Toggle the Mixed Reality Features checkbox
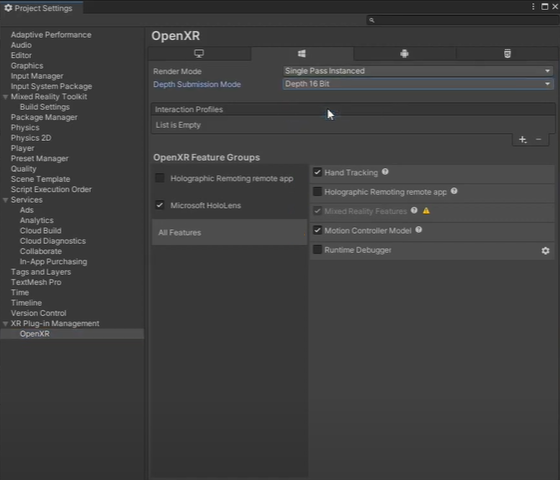This screenshot has width=560, height=480. click(317, 211)
